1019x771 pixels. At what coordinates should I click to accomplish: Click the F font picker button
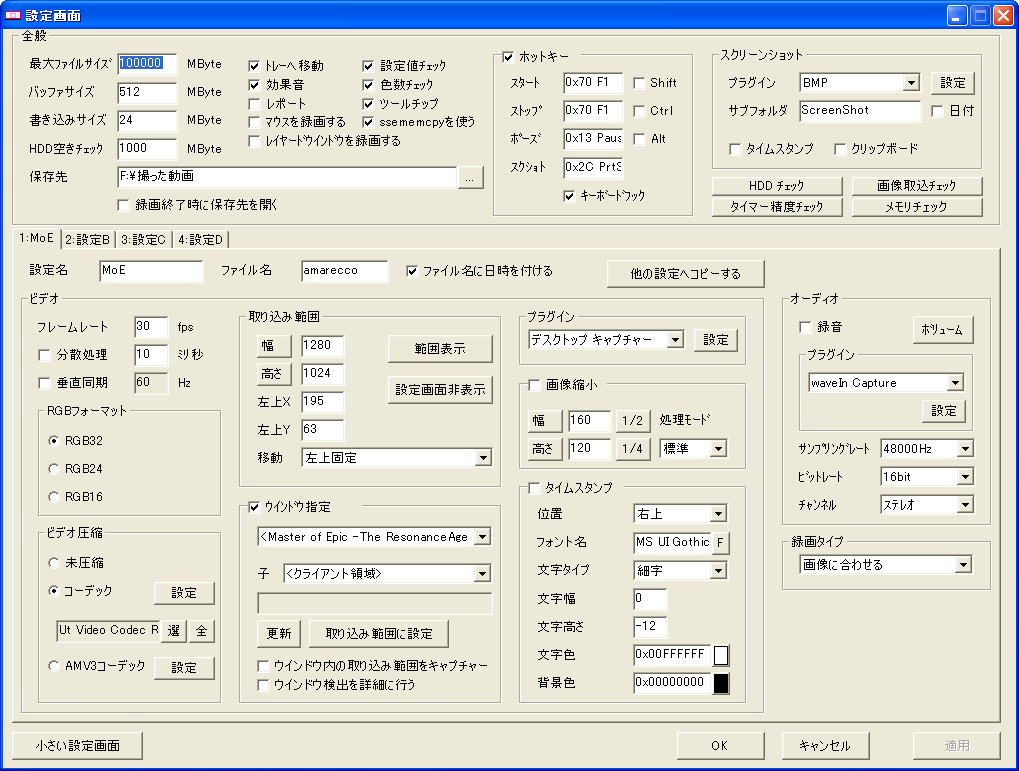click(x=720, y=542)
